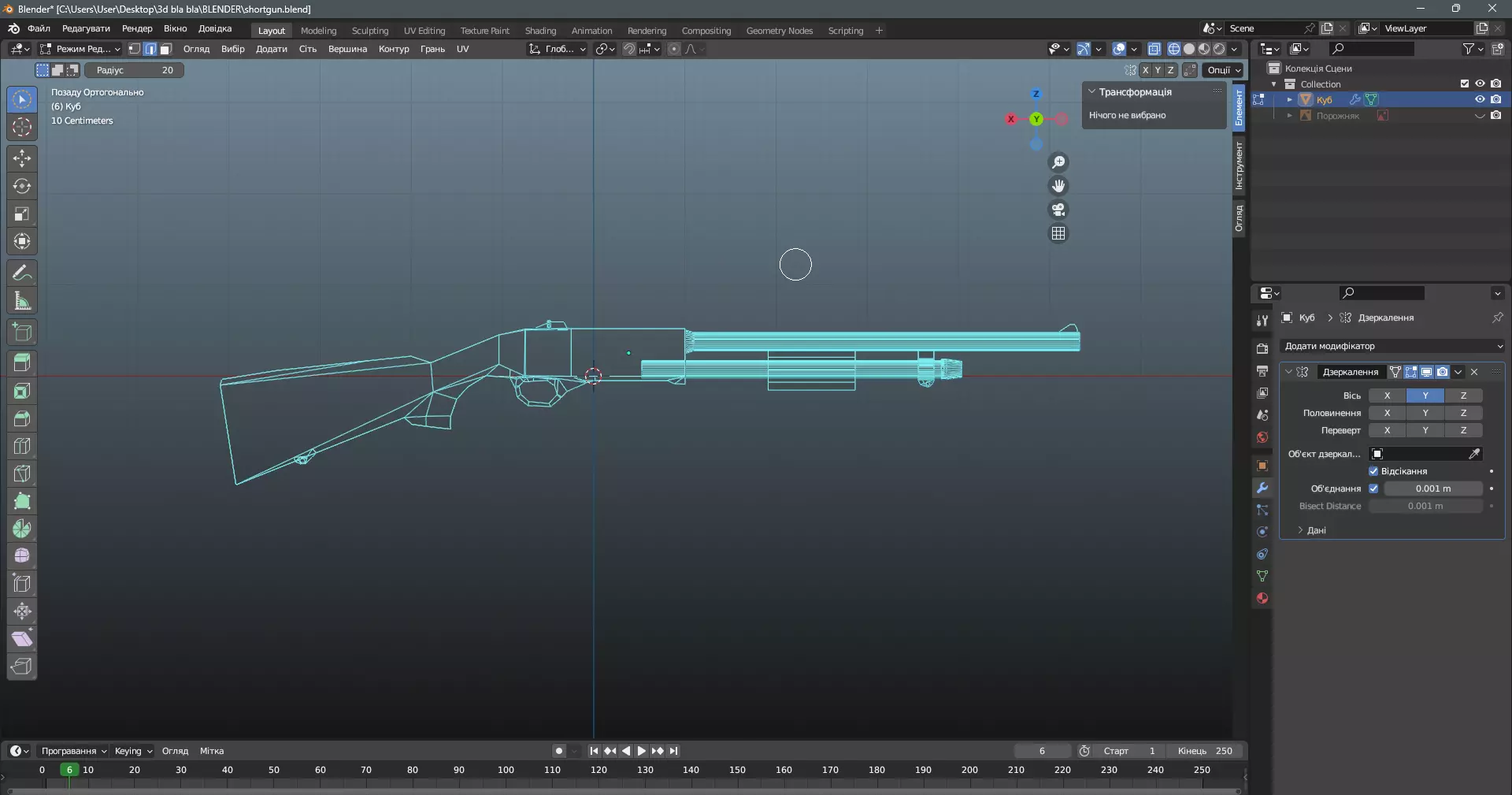The height and width of the screenshot is (795, 1512).
Task: Collapse Collection in outliner tree
Action: (x=1274, y=84)
